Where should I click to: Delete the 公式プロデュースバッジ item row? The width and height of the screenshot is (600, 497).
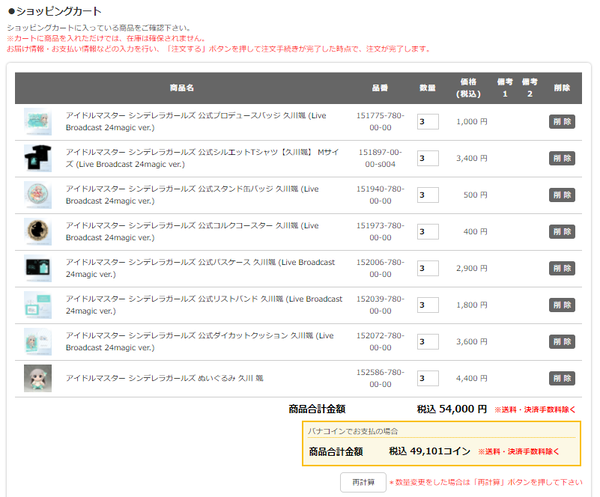562,122
